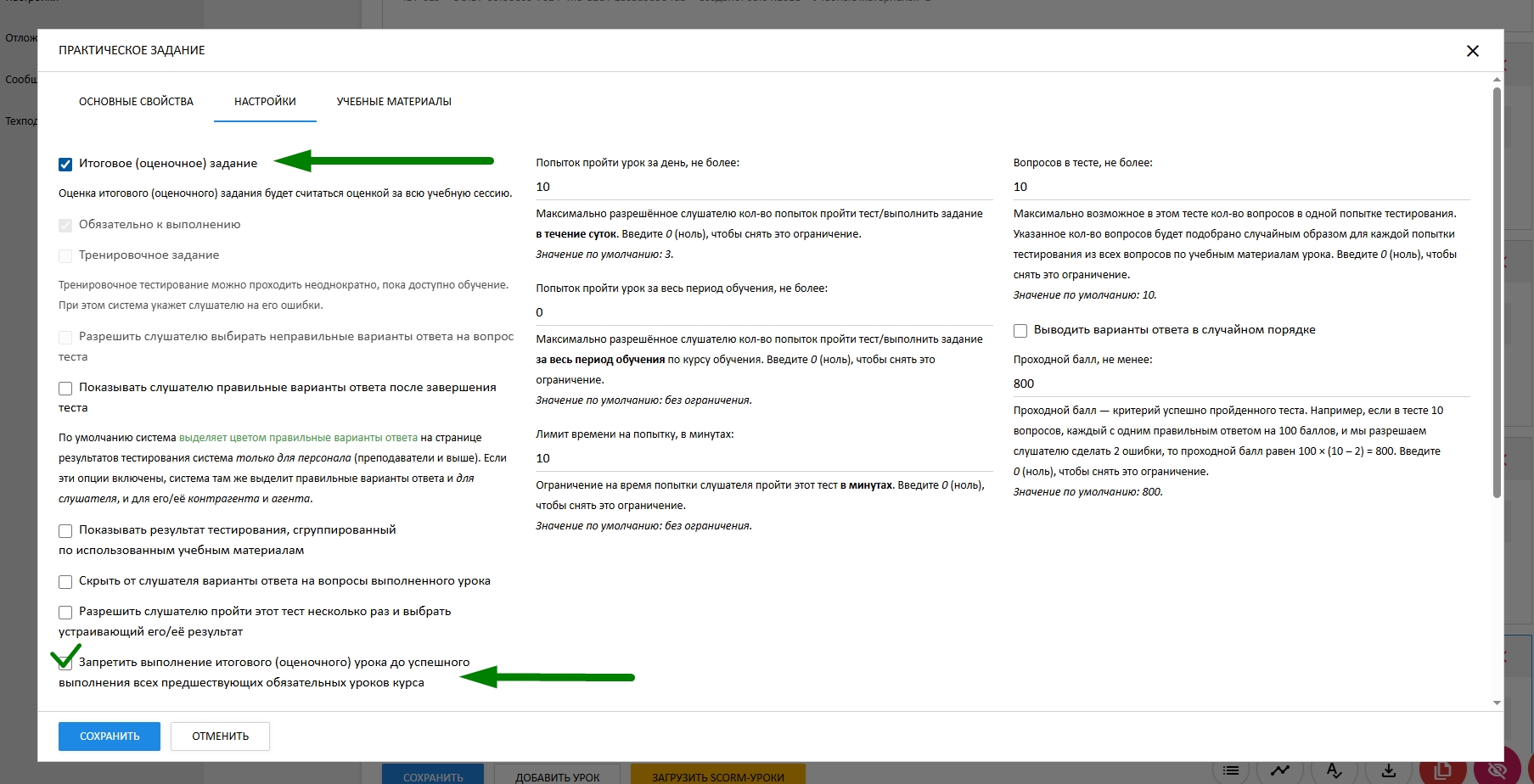Open the green link about highlighting correct answers
Viewport: 1534px width, 784px height.
click(298, 438)
